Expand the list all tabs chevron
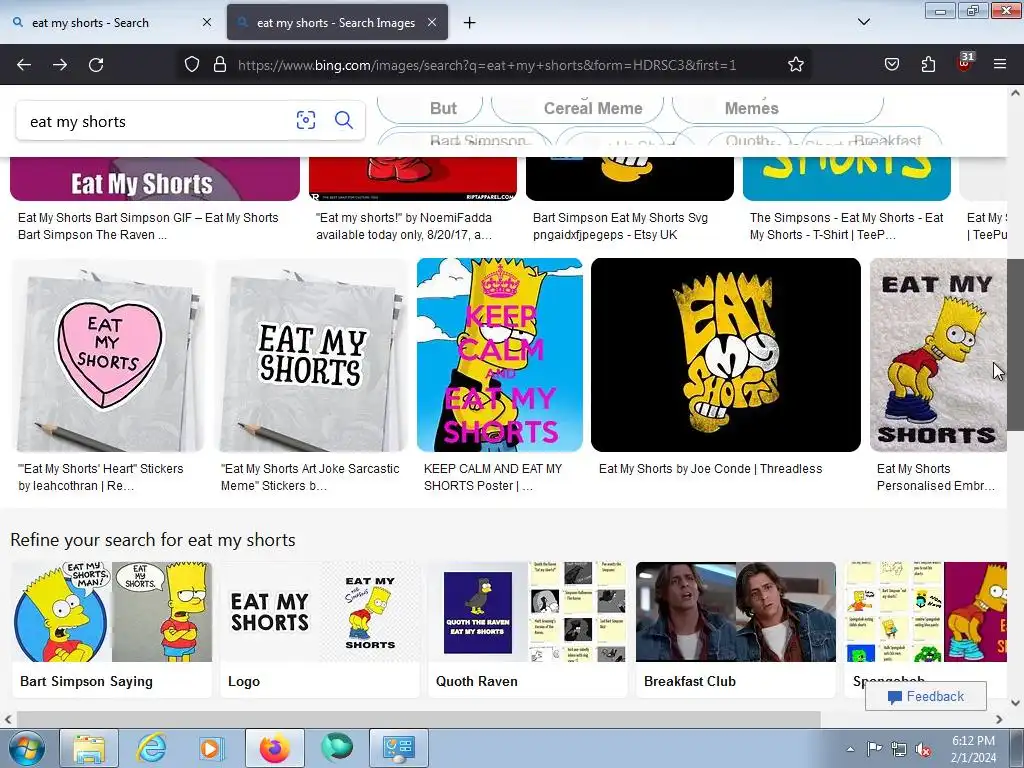Image resolution: width=1024 pixels, height=768 pixels. (863, 22)
